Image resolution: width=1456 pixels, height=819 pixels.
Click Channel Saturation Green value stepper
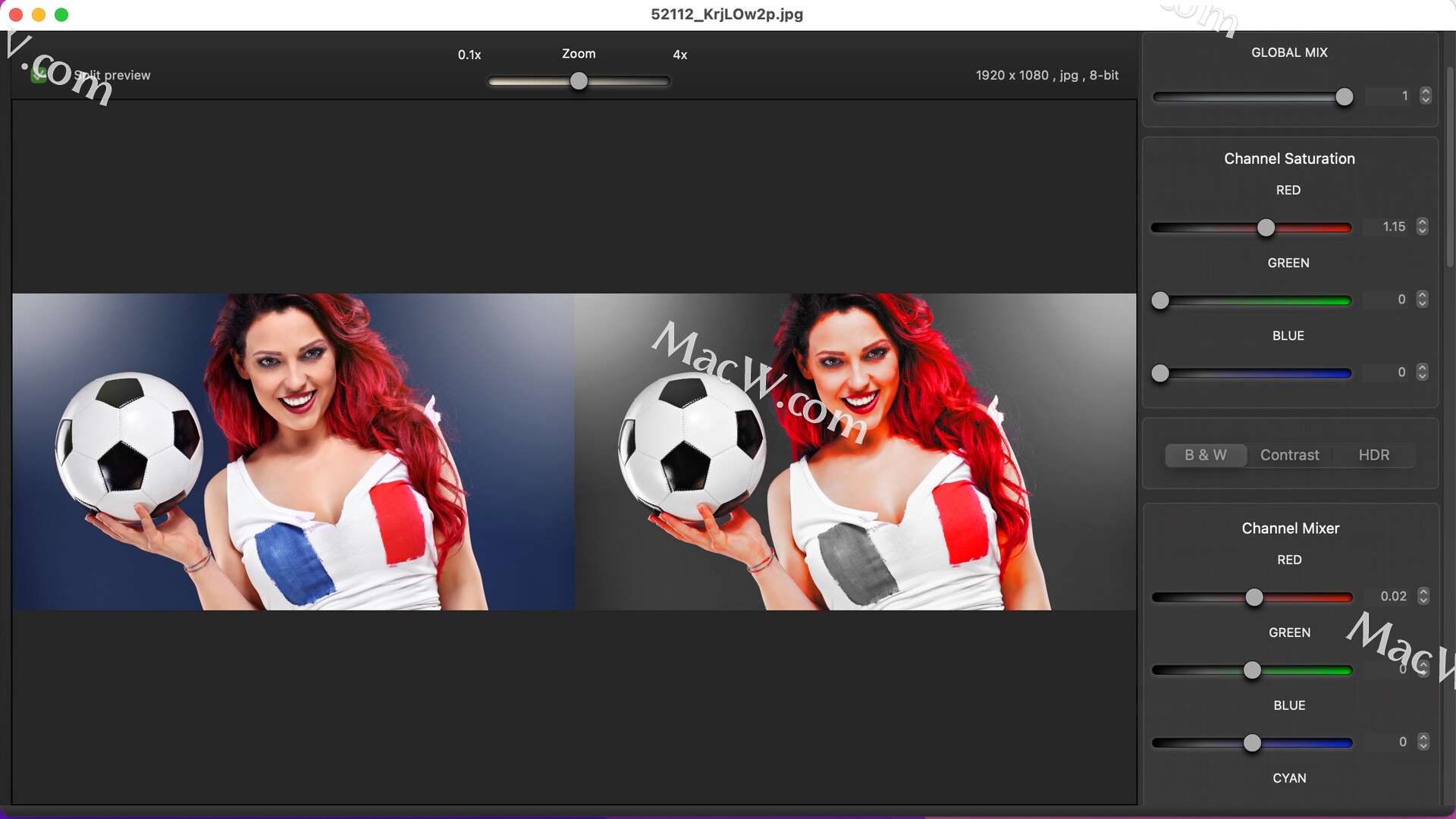[x=1423, y=300]
